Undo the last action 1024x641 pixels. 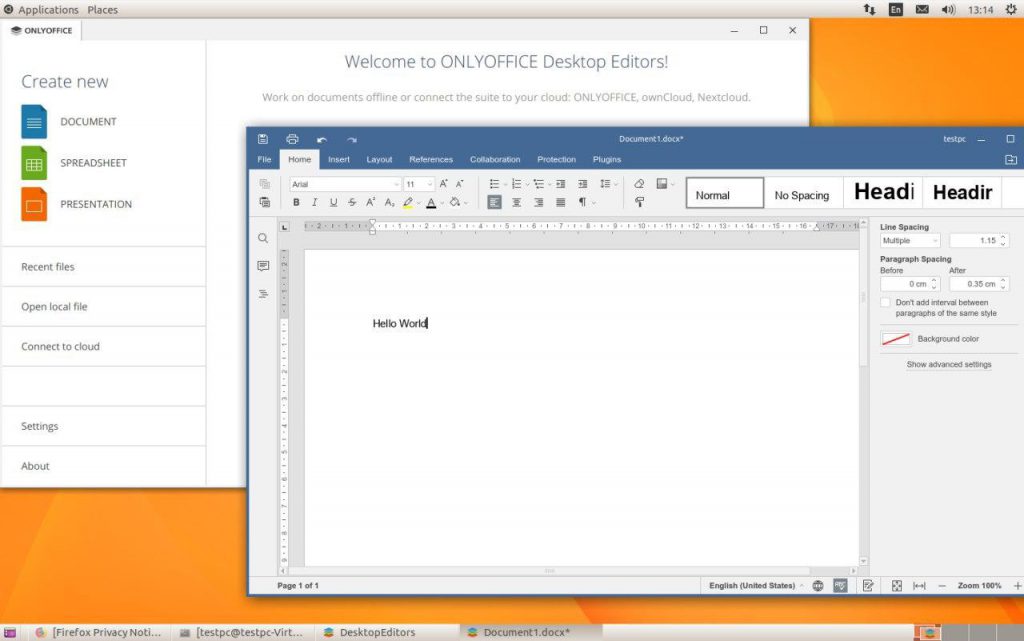click(x=322, y=140)
